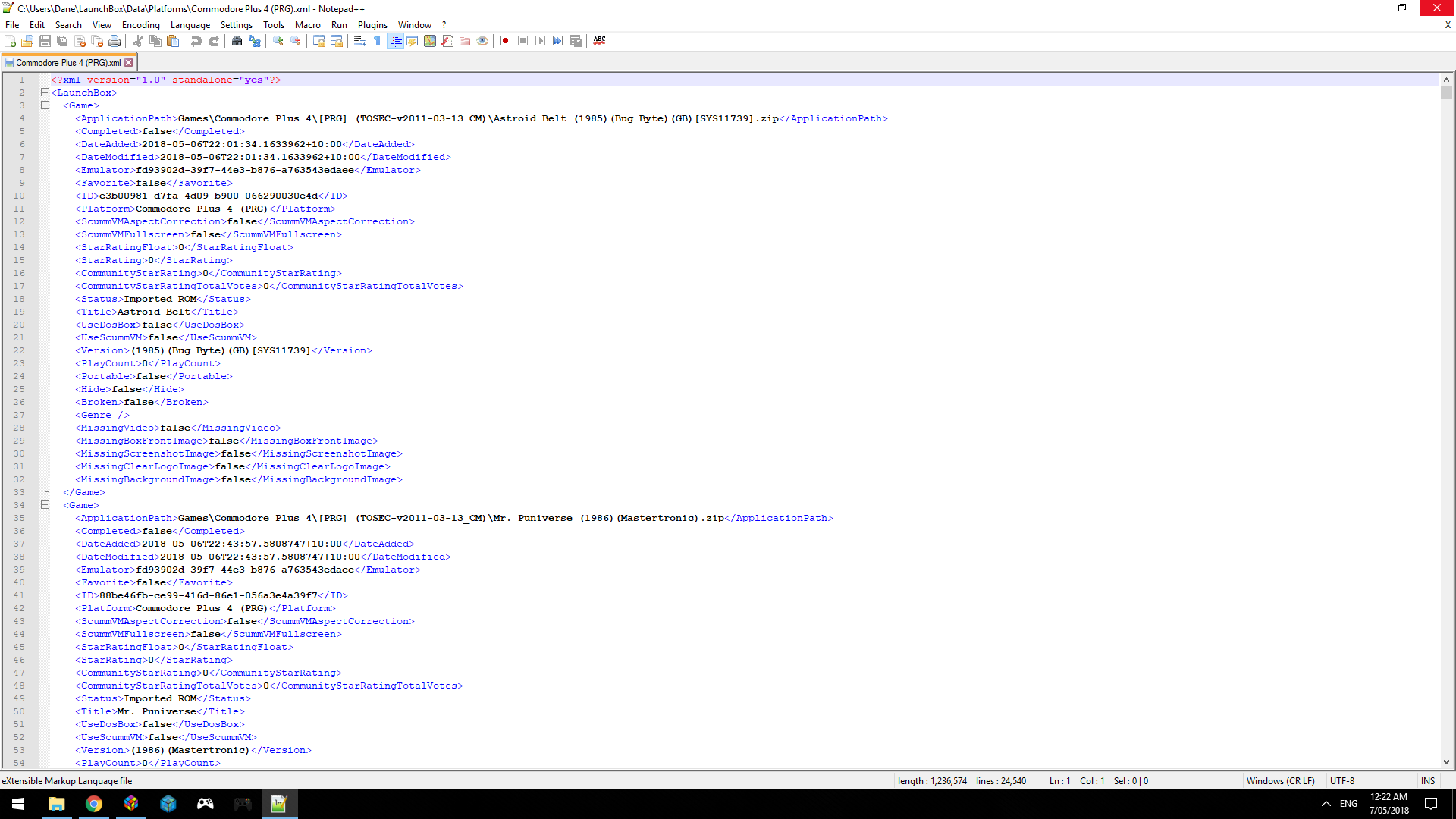This screenshot has width=1456, height=819.
Task: Close the Commodore Plus 4 (PRG).xml tab with its red X
Action: pos(128,63)
